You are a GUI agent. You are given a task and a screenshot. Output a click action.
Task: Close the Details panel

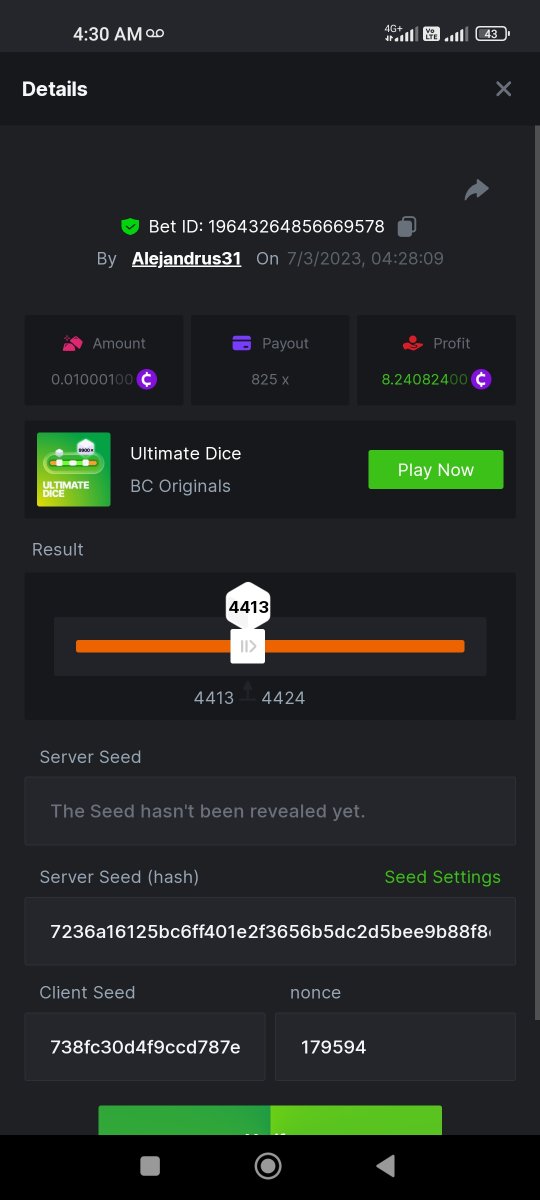click(x=504, y=89)
